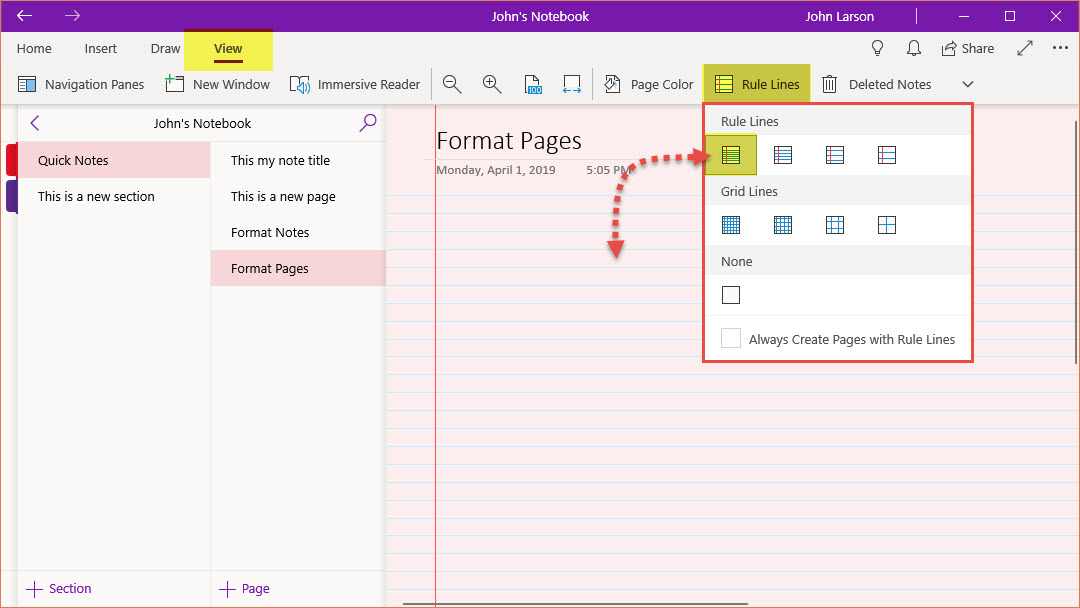Viewport: 1080px width, 608px height.
Task: Expand the ribbon overflow chevron
Action: [967, 84]
